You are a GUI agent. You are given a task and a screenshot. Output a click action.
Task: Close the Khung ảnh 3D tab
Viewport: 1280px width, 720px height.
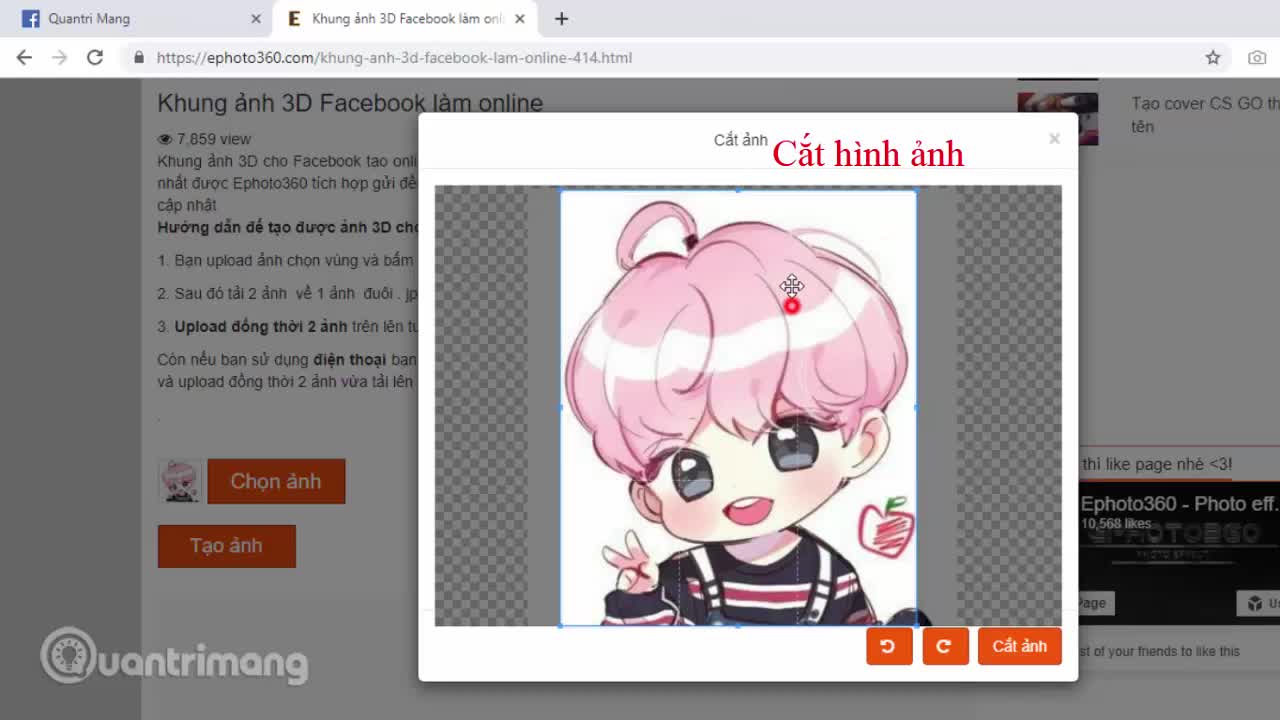(x=519, y=18)
